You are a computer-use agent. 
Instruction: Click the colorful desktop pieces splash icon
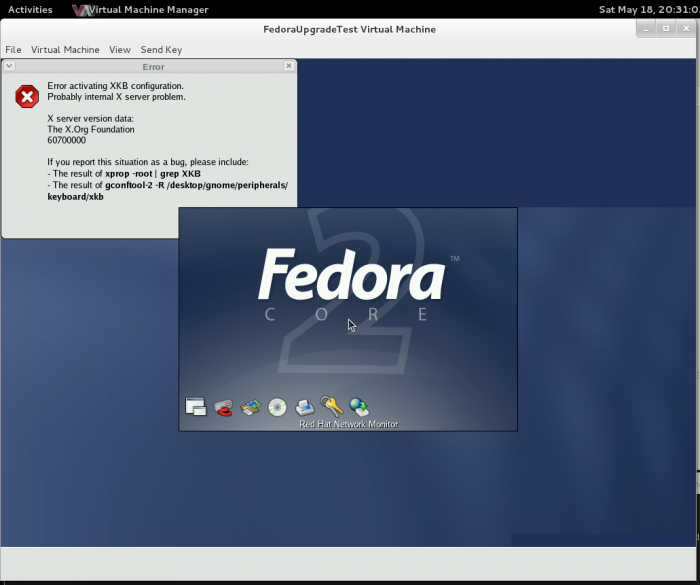[x=251, y=407]
